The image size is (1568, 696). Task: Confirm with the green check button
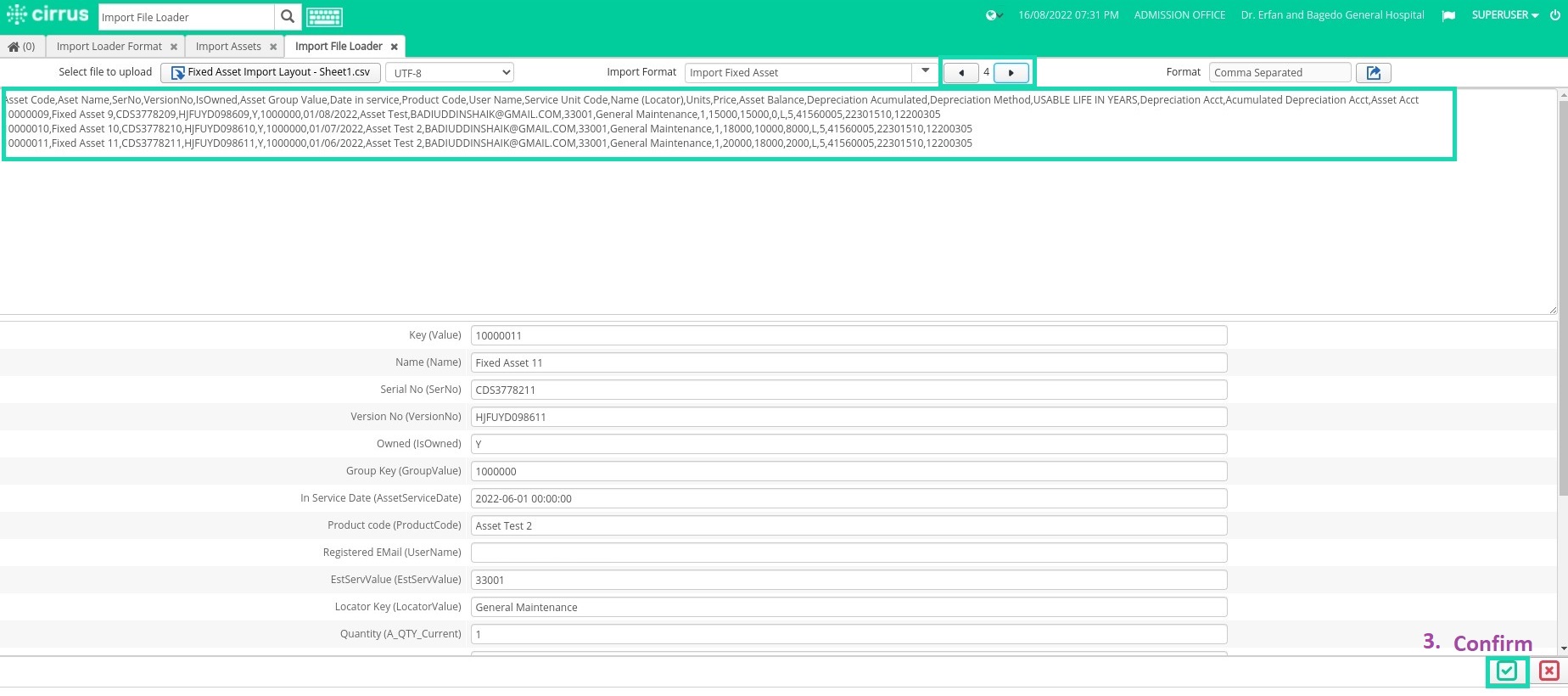[x=1507, y=671]
